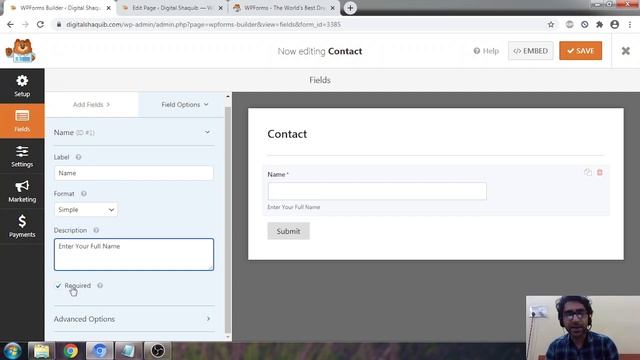Open File Explorer from taskbar
This screenshot has width=640, height=360.
pyautogui.click(x=41, y=351)
